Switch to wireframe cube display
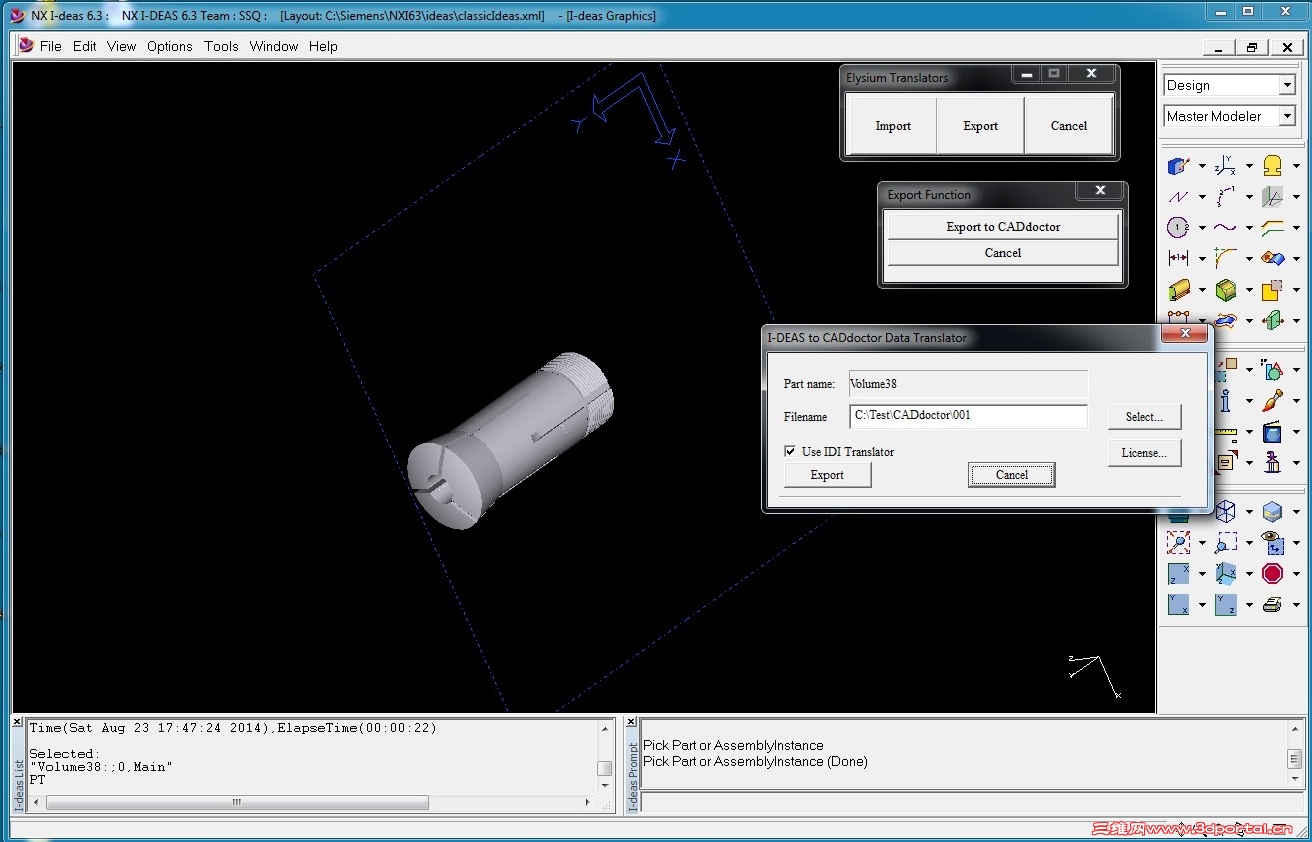 pyautogui.click(x=1225, y=512)
